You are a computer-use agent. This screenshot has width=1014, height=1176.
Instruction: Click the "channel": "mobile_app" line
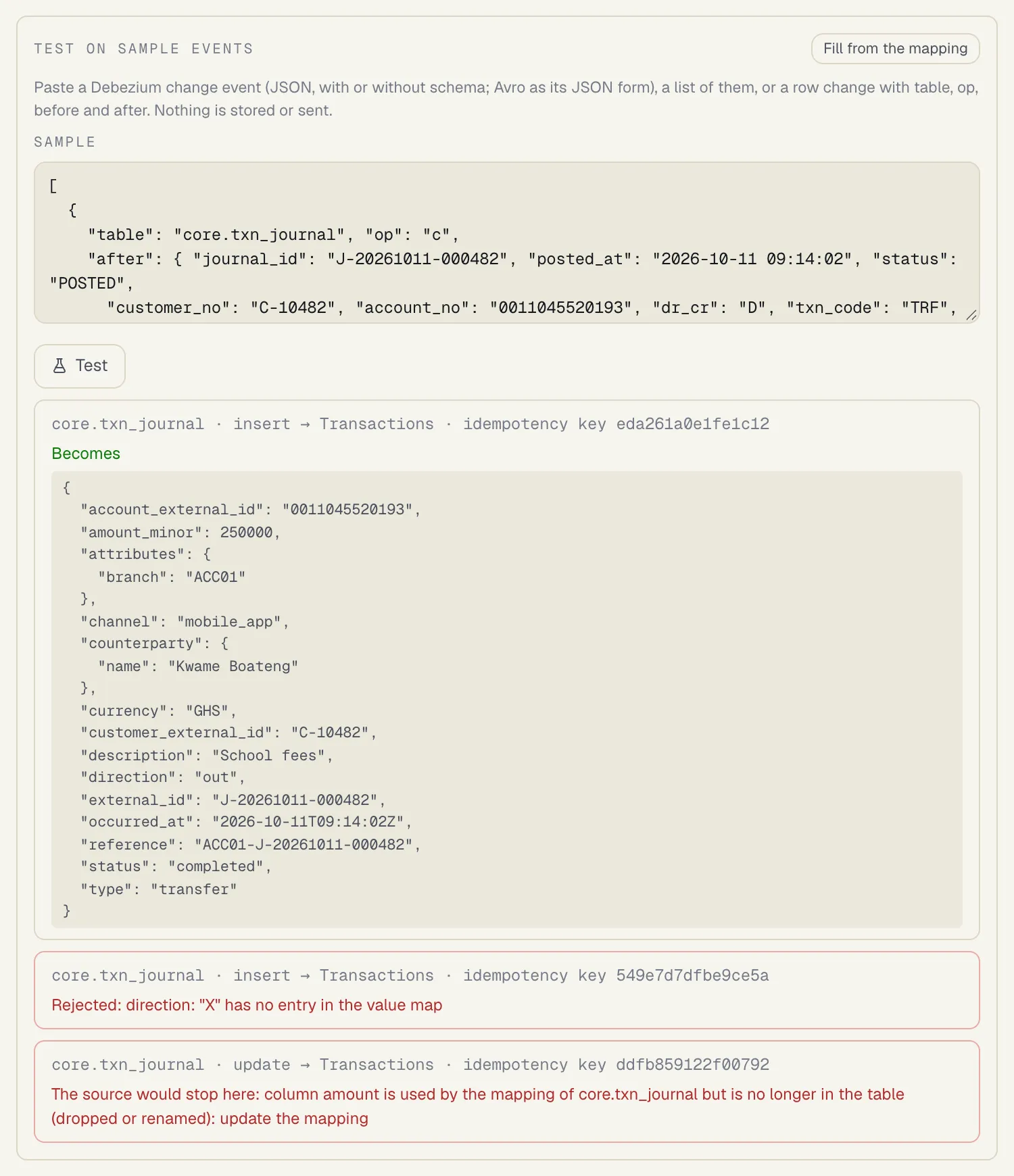click(x=185, y=622)
